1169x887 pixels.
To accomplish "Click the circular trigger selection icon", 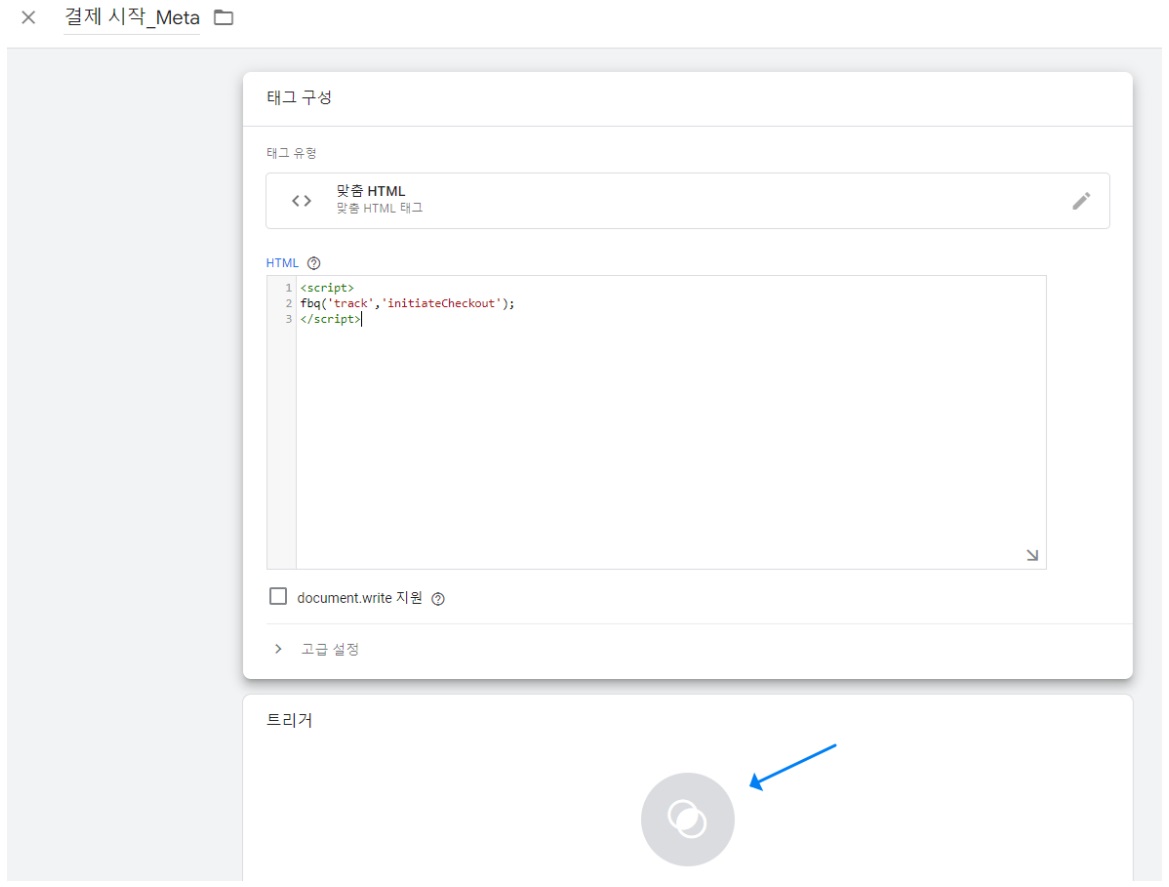I will (x=687, y=819).
